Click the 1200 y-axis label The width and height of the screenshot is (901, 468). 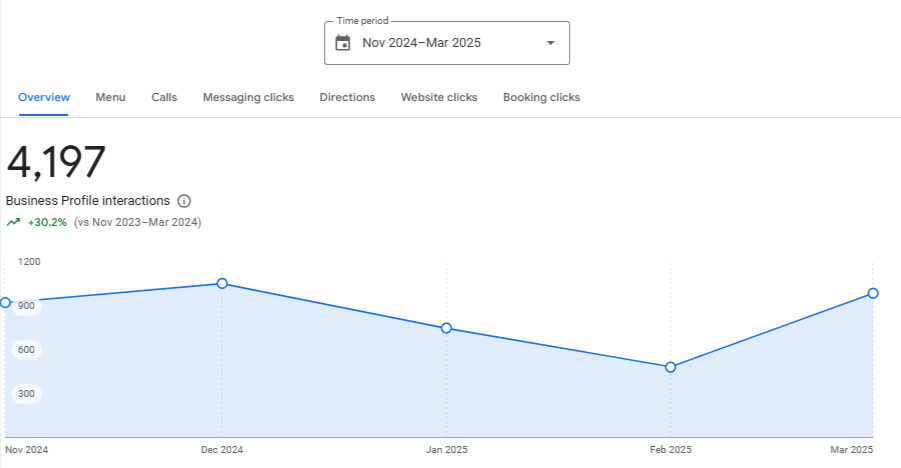pyautogui.click(x=29, y=262)
